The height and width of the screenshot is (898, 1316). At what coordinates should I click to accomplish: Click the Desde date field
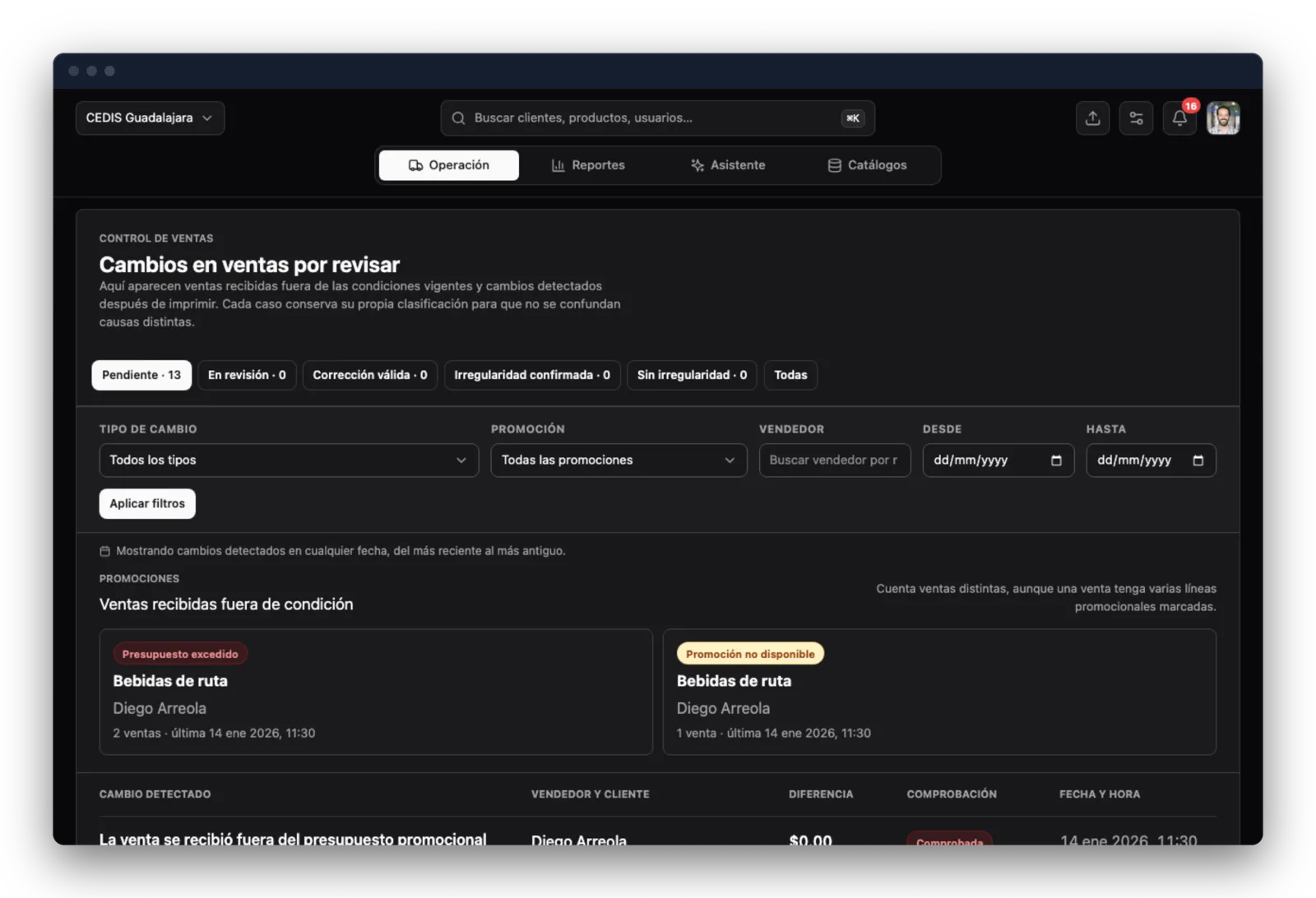tap(998, 461)
